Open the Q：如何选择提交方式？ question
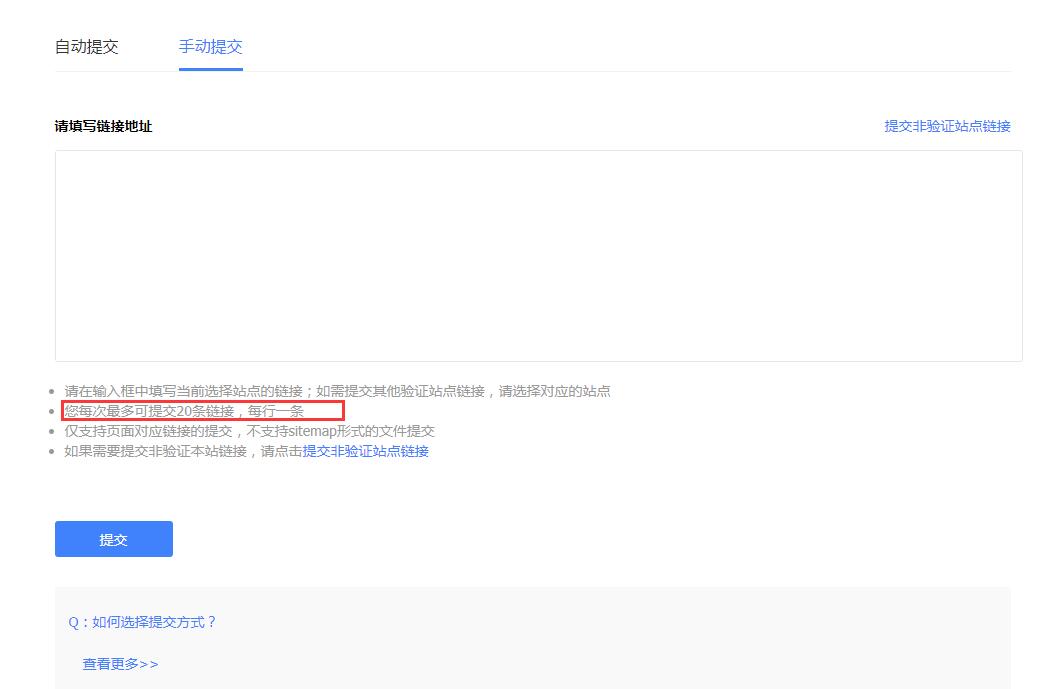 (142, 622)
